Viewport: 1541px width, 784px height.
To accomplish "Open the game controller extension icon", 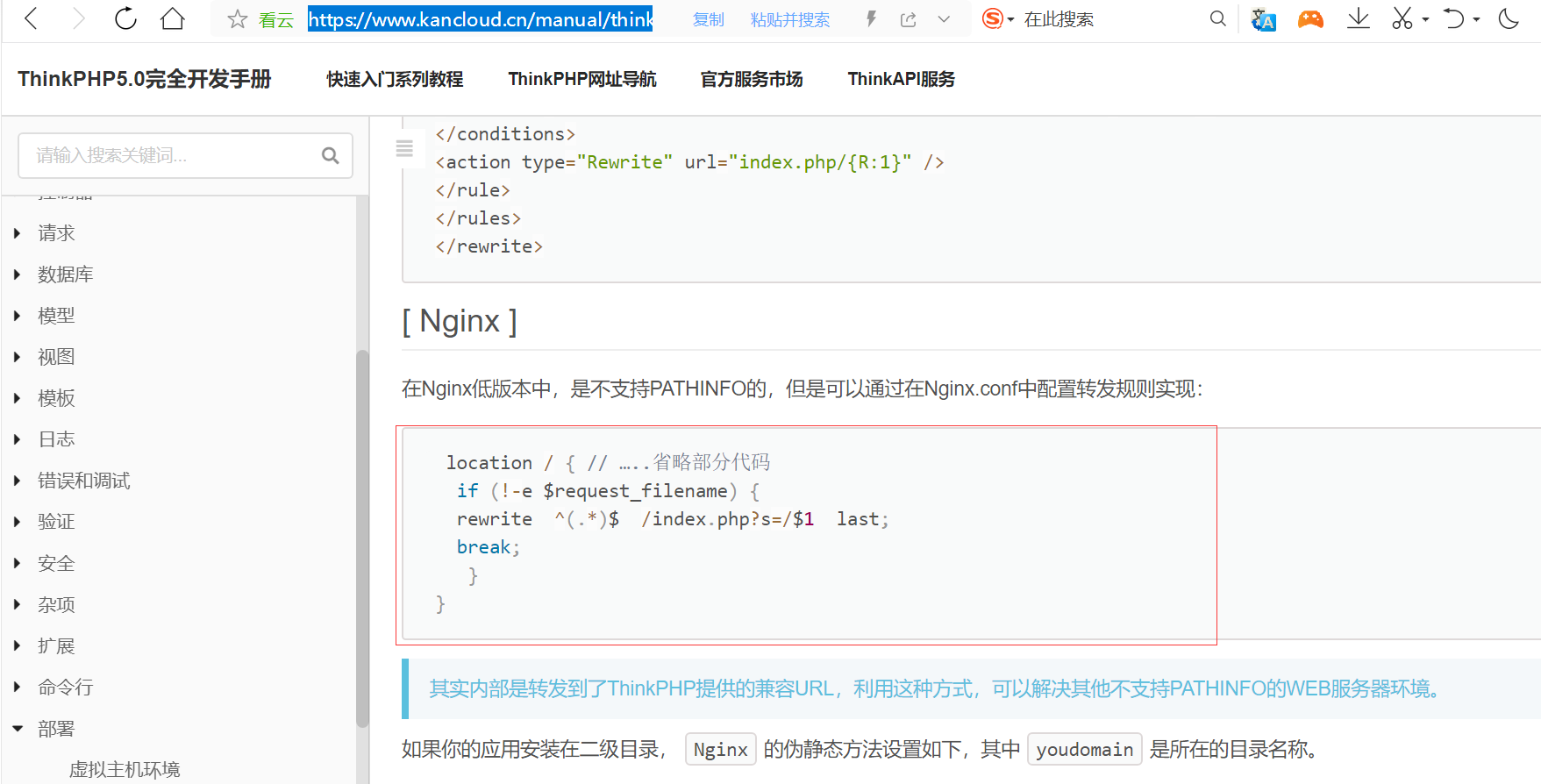I will pos(1310,18).
